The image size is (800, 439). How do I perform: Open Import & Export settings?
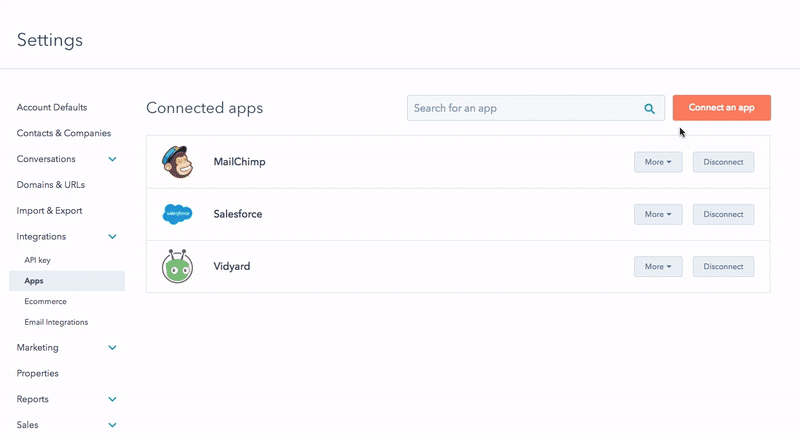coord(49,211)
